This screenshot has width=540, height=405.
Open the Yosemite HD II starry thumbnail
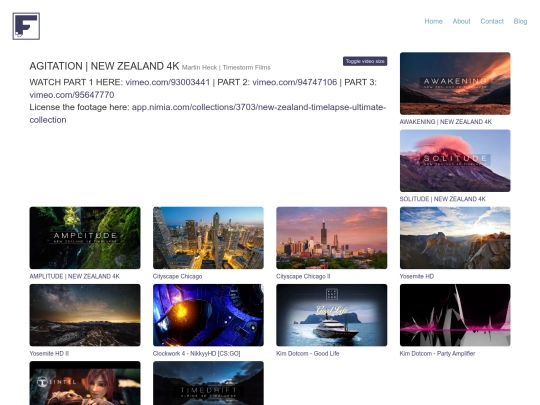(85, 315)
